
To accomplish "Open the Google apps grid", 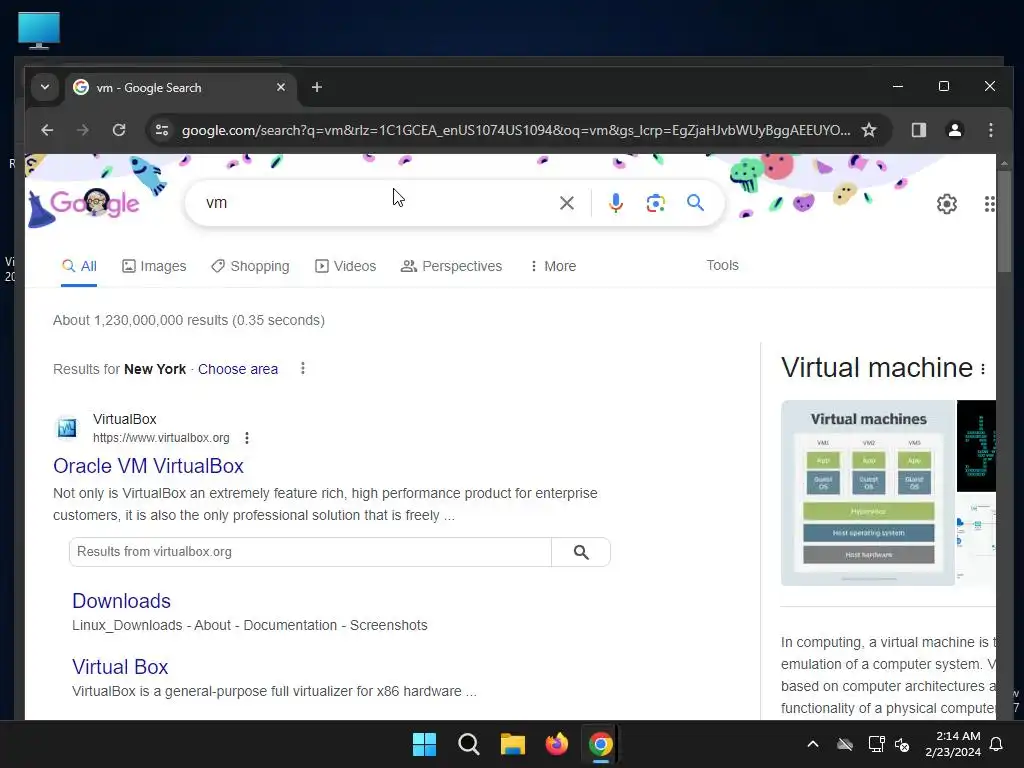I will 989,204.
